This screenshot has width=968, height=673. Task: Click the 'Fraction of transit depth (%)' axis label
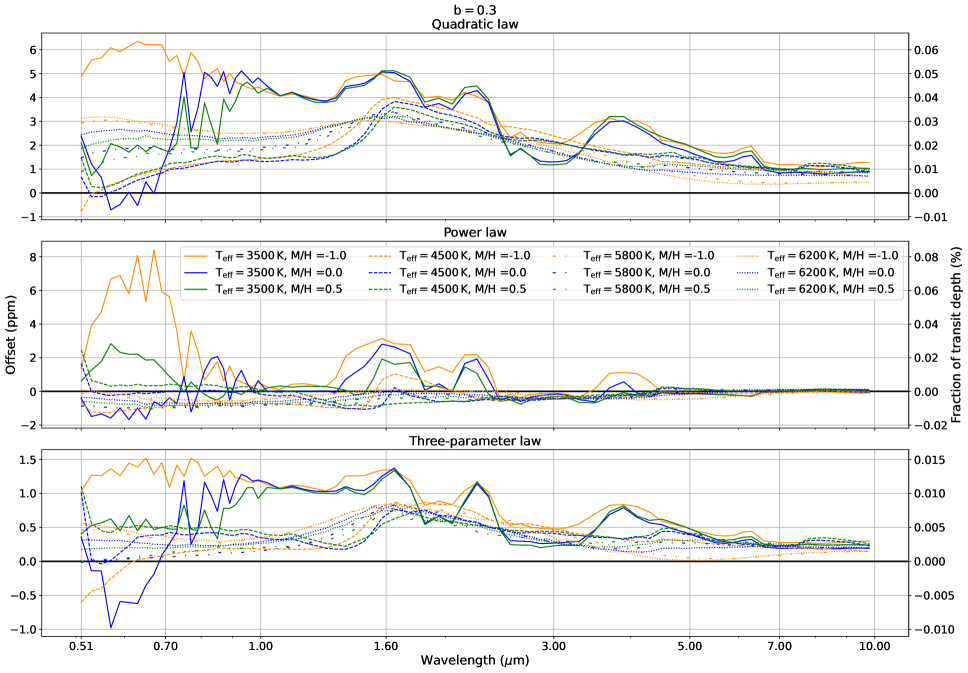(x=956, y=334)
